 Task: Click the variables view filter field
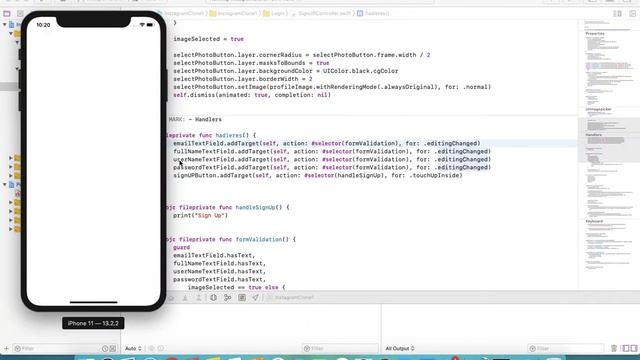(x=340, y=349)
